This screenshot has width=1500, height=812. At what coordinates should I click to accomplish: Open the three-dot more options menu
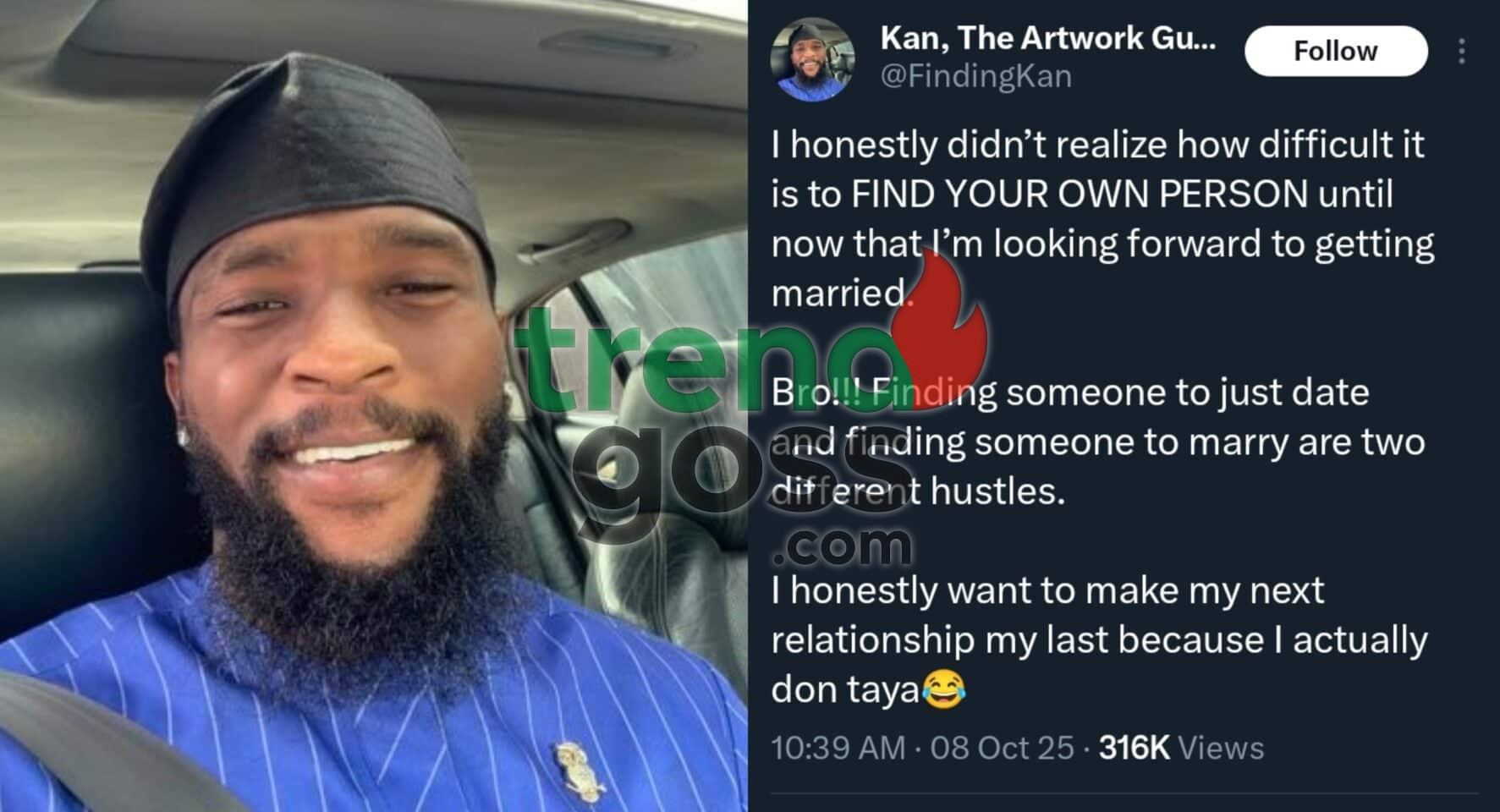tap(1461, 52)
